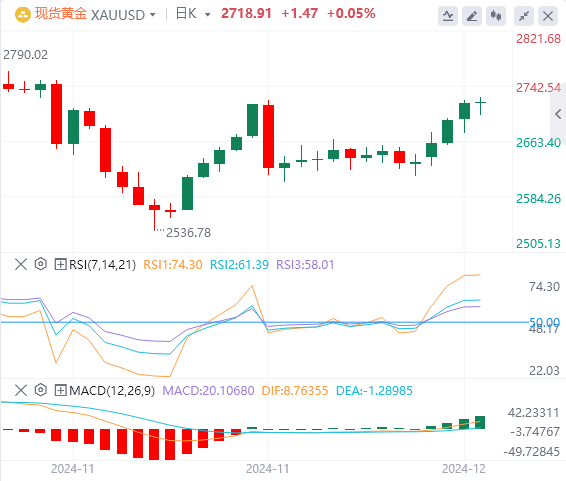
Task: Click the RSI(7,14,21) label
Action: 103,264
